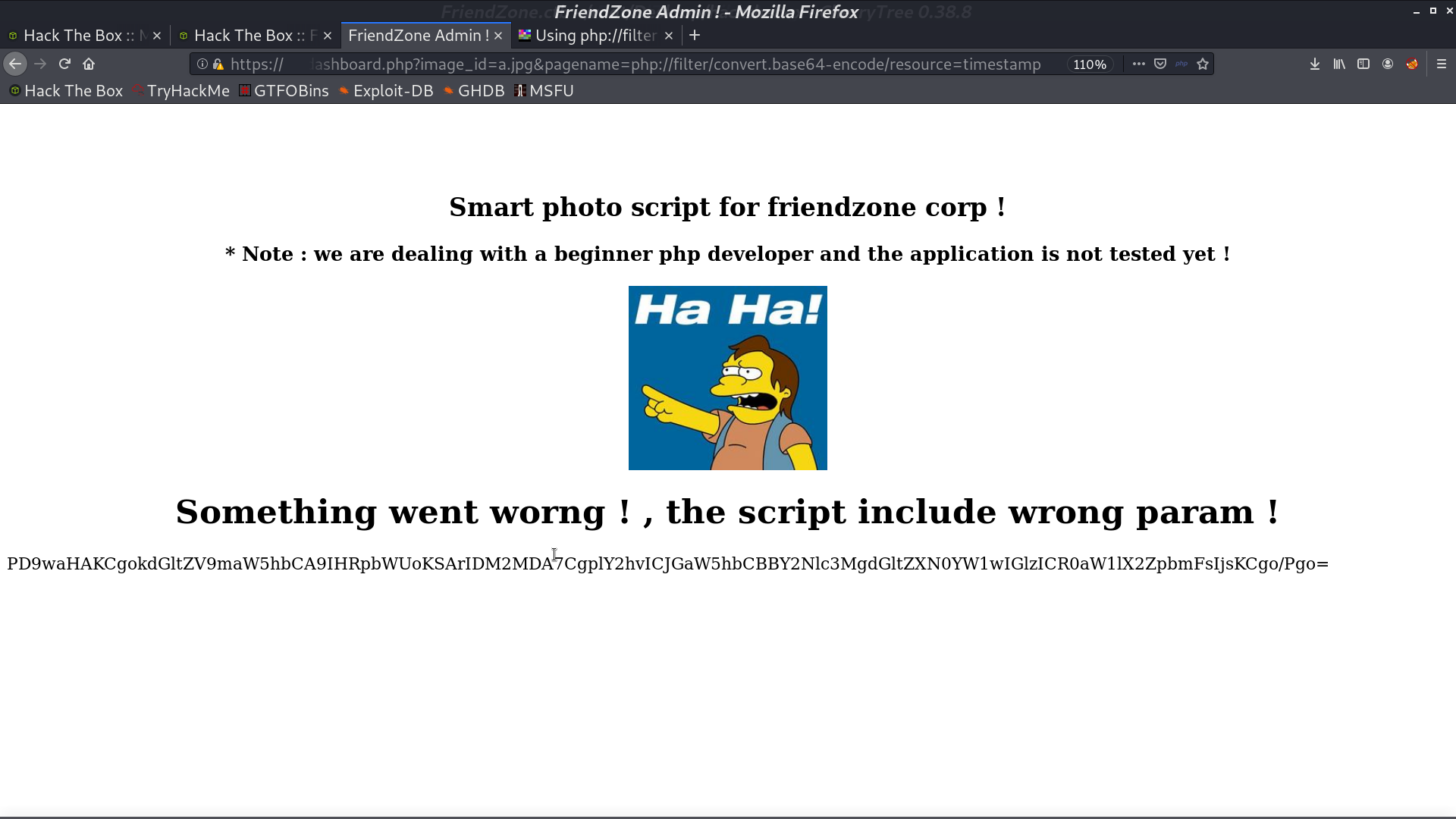Open the Firefox home page

89,64
